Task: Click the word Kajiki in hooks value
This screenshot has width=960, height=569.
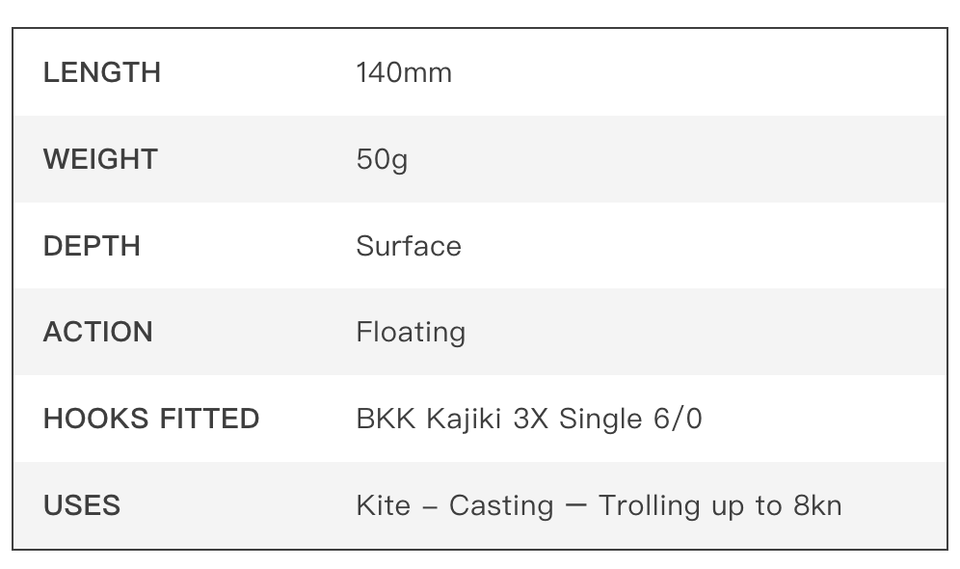Action: (x=465, y=419)
